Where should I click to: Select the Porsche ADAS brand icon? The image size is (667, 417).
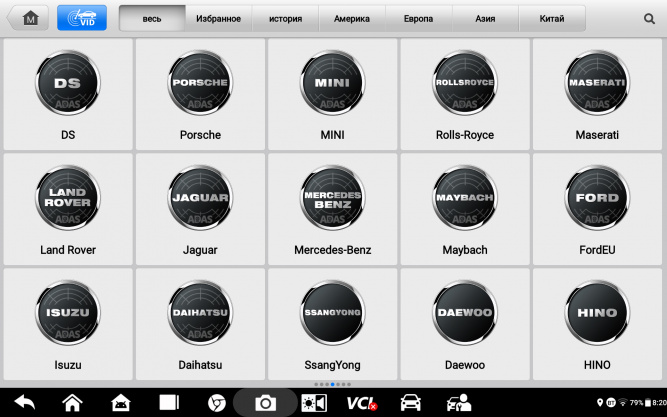[x=200, y=83]
